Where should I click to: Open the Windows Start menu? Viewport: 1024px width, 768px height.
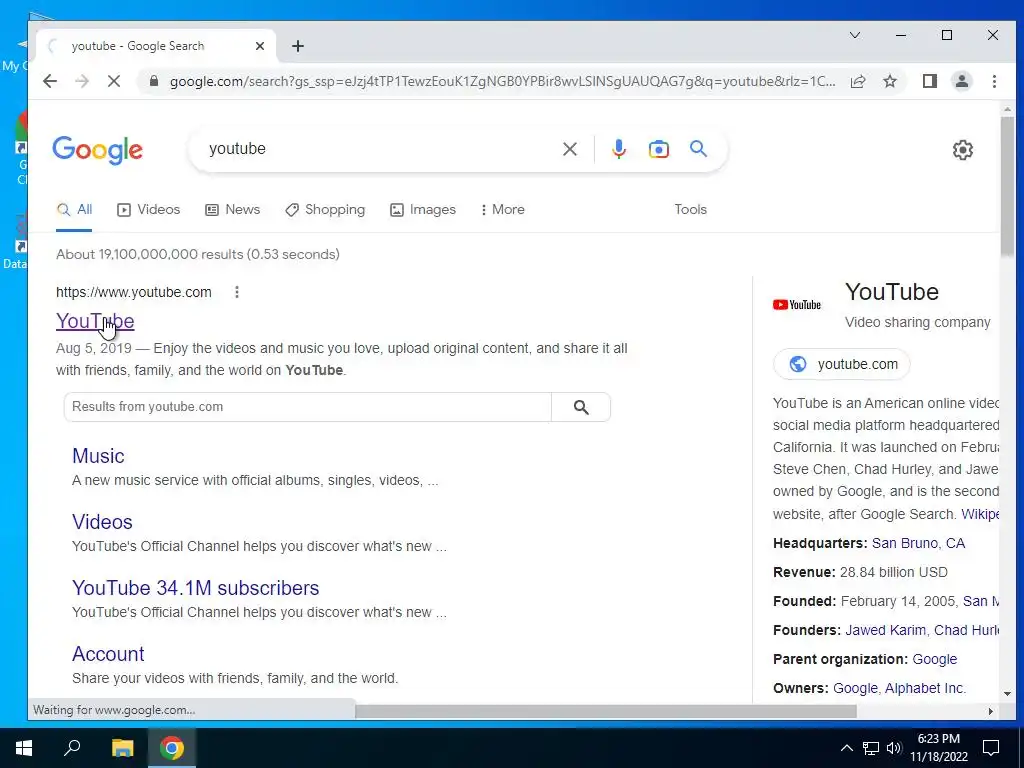click(x=24, y=748)
